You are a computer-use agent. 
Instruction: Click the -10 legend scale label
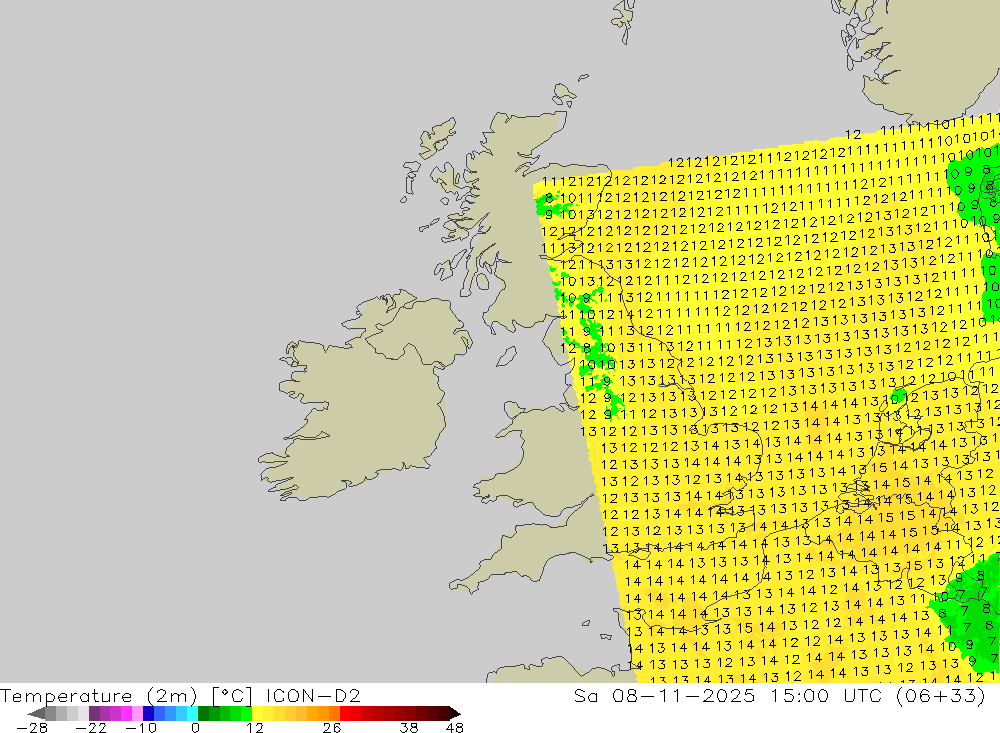(x=140, y=728)
